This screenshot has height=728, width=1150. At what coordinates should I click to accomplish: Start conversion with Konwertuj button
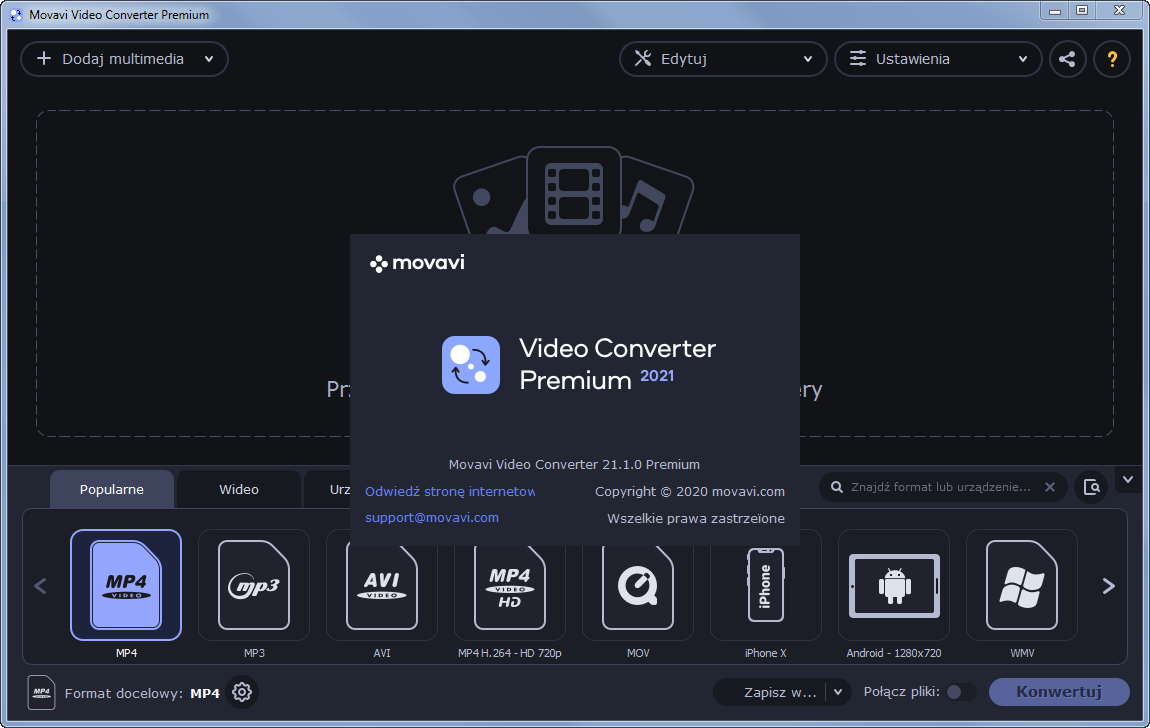[1059, 691]
